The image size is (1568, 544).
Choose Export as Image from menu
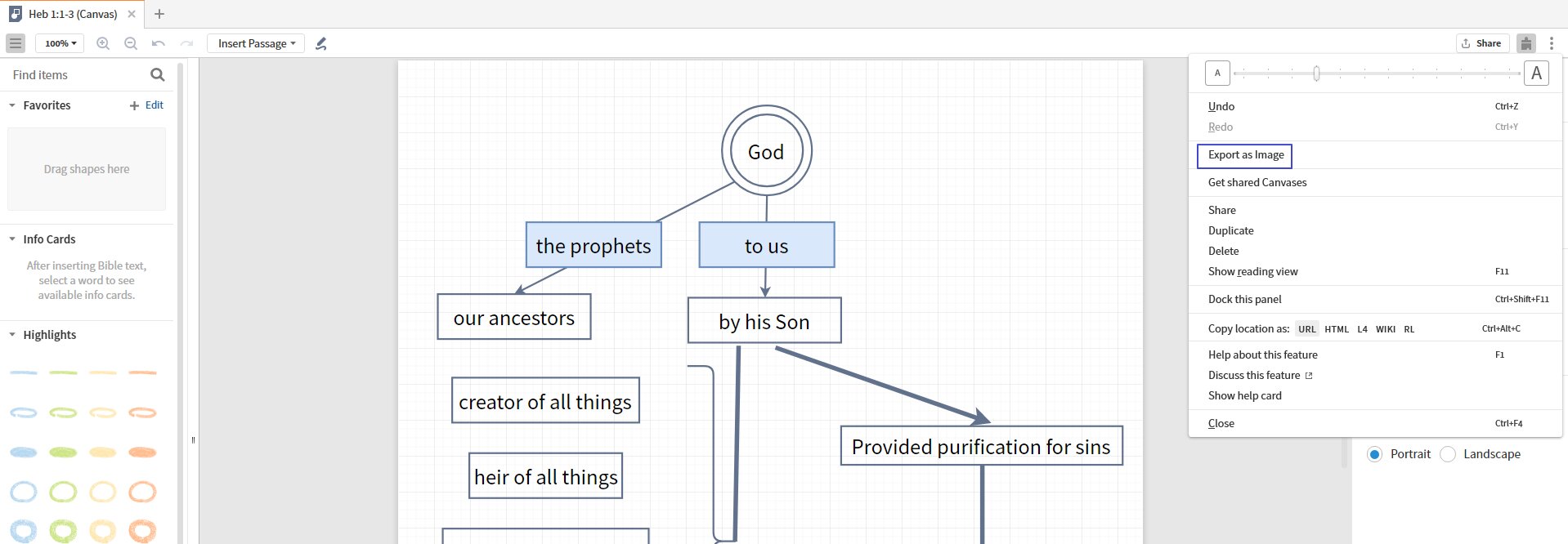point(1245,155)
